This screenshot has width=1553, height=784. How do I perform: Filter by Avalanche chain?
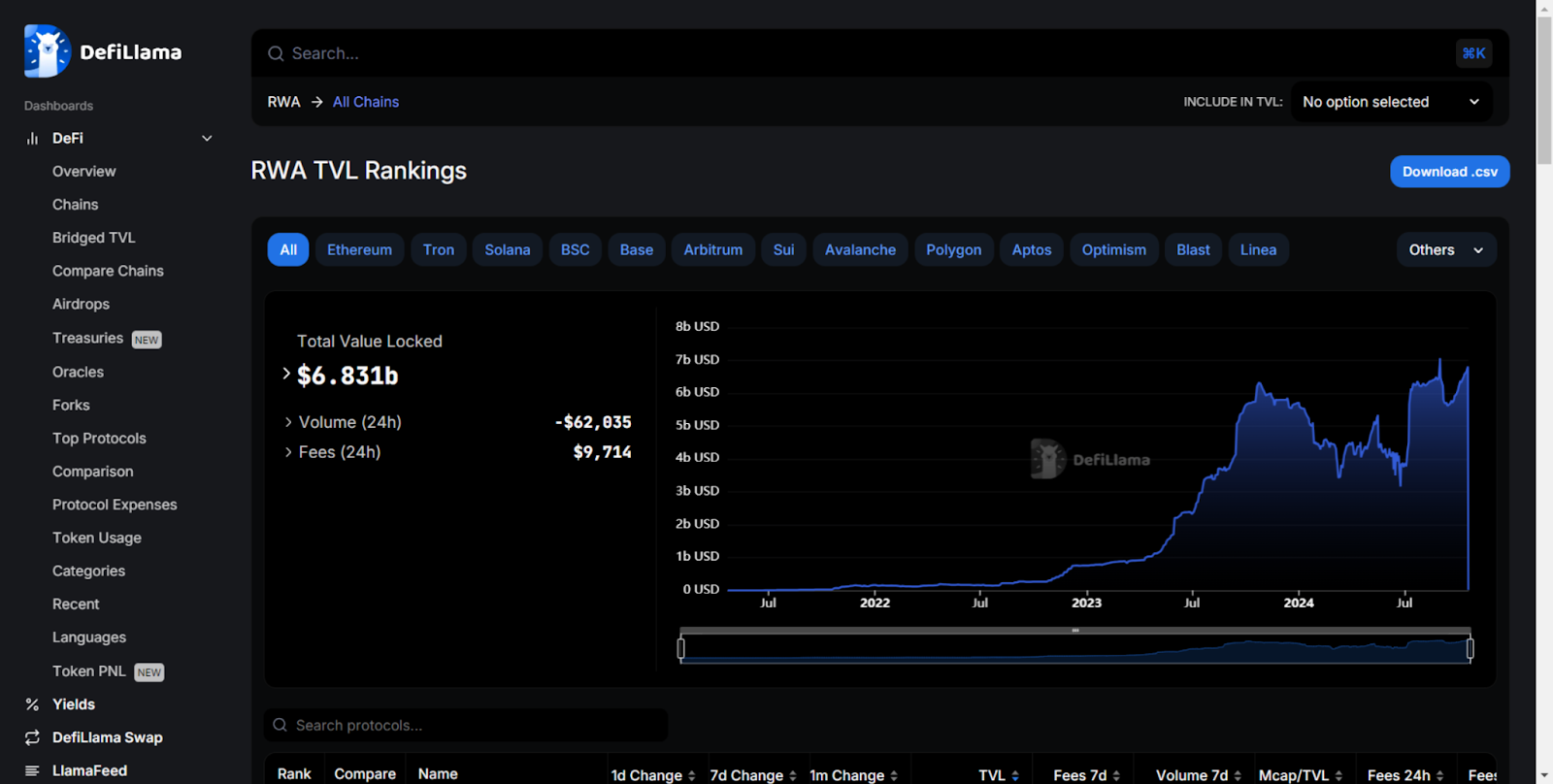click(x=861, y=249)
